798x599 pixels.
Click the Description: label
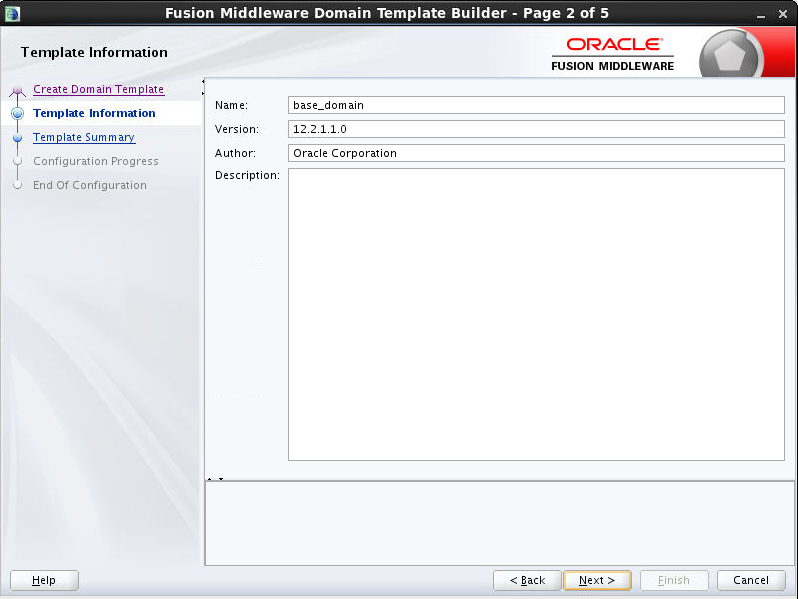tap(247, 175)
